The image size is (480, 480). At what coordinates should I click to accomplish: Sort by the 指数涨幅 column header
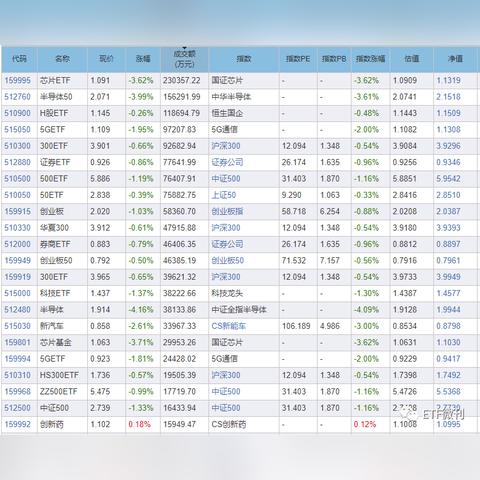tap(370, 59)
